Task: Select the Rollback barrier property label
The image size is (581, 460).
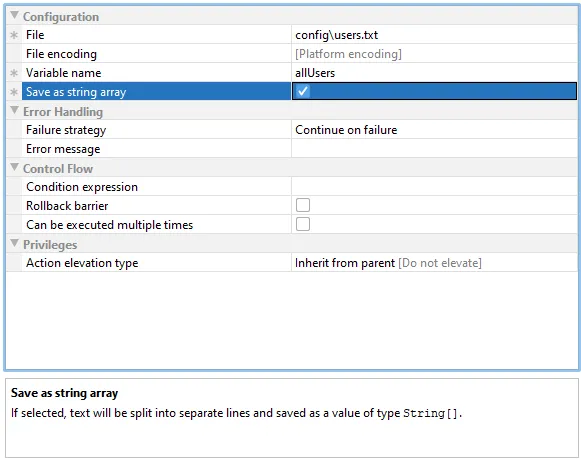Action: (67, 205)
